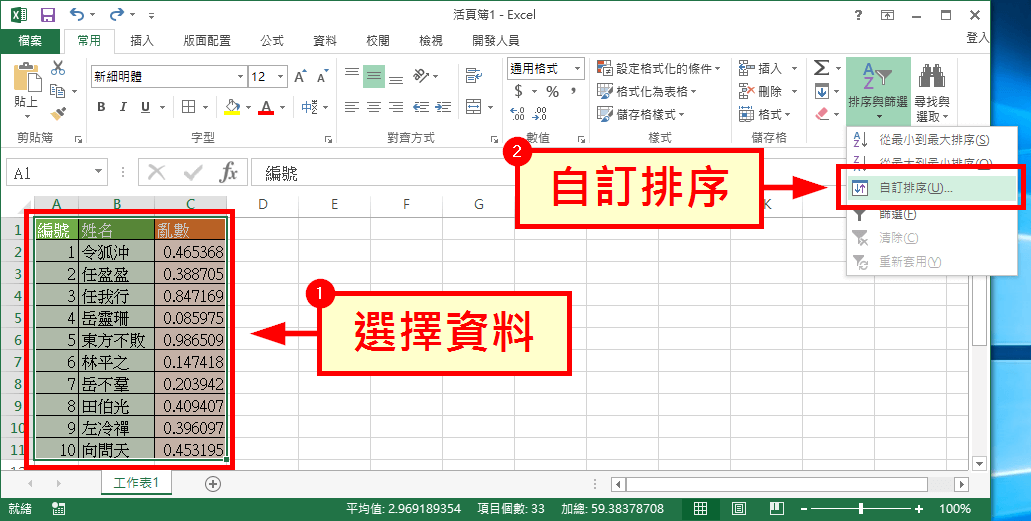Open the 刪除 cells dropdown
This screenshot has height=521, width=1031.
[794, 91]
